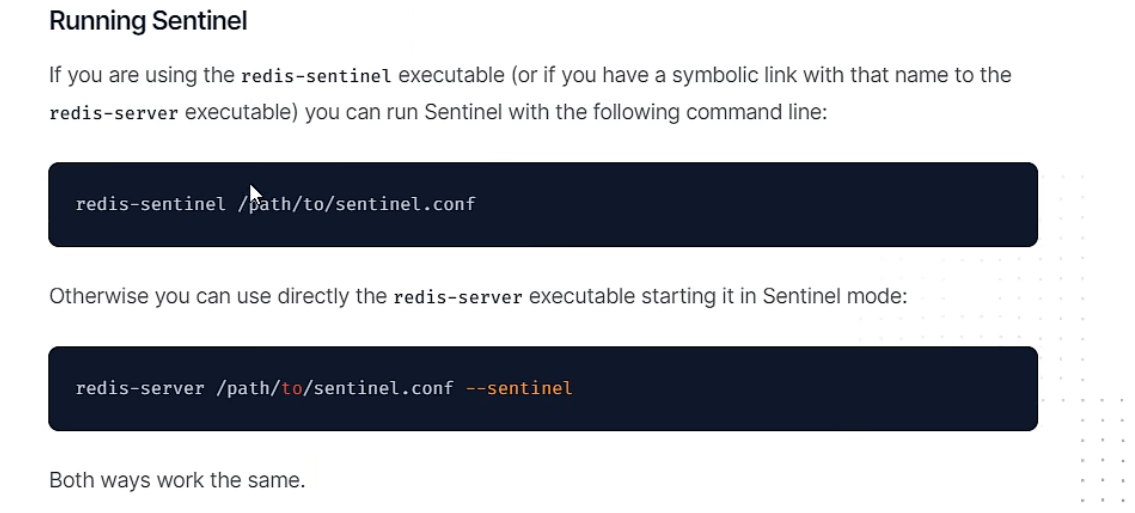Click redis-server inline code before 'executable) you can run'
This screenshot has height=513, width=1135.
pos(114,114)
